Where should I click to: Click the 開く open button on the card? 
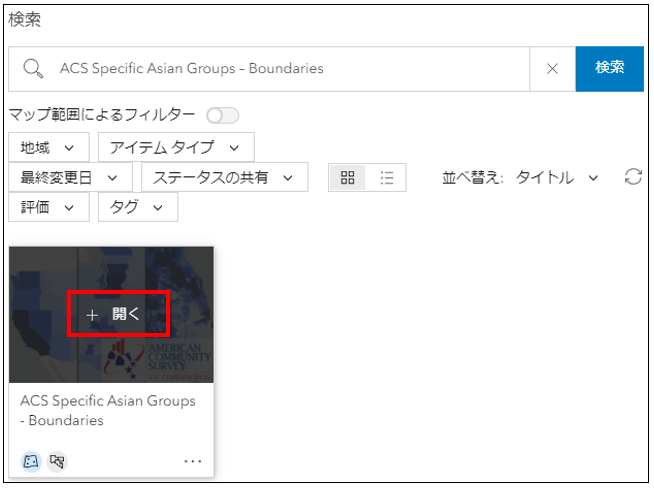click(118, 314)
